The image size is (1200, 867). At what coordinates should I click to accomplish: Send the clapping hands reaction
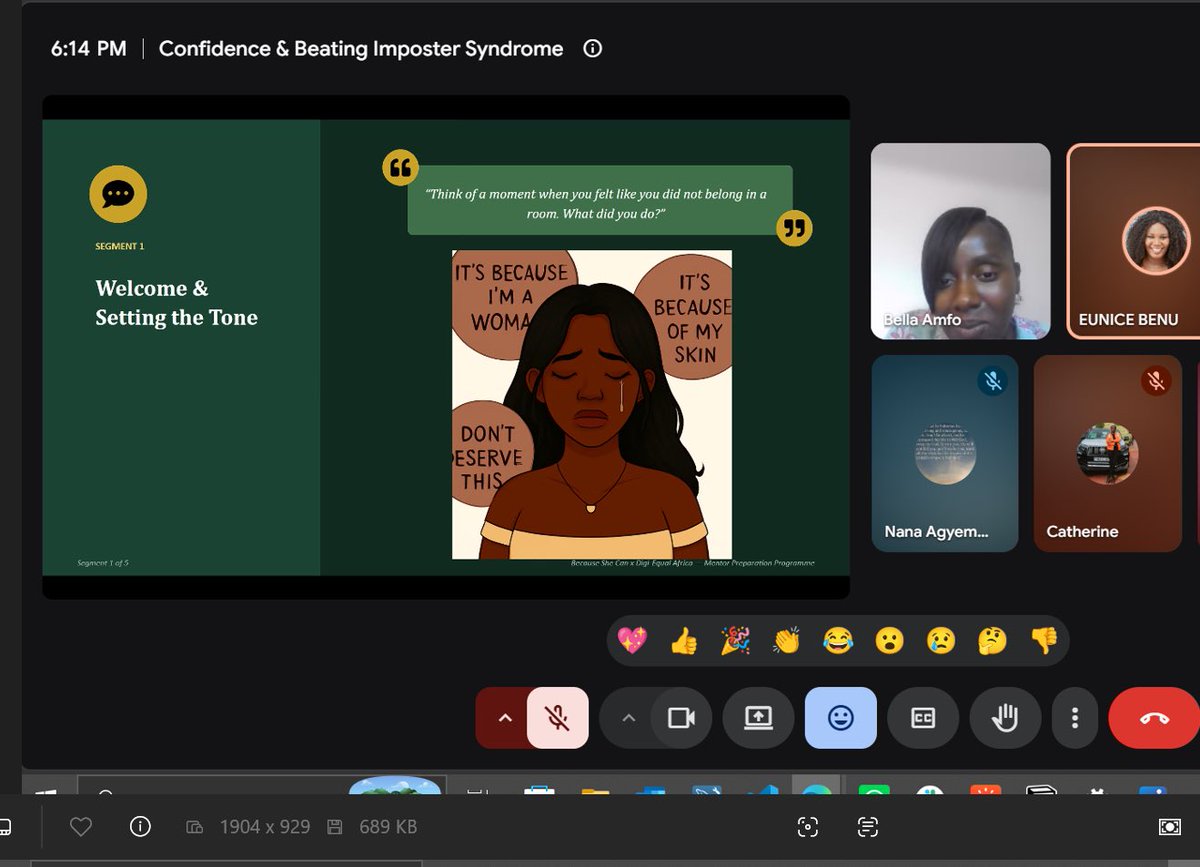787,640
